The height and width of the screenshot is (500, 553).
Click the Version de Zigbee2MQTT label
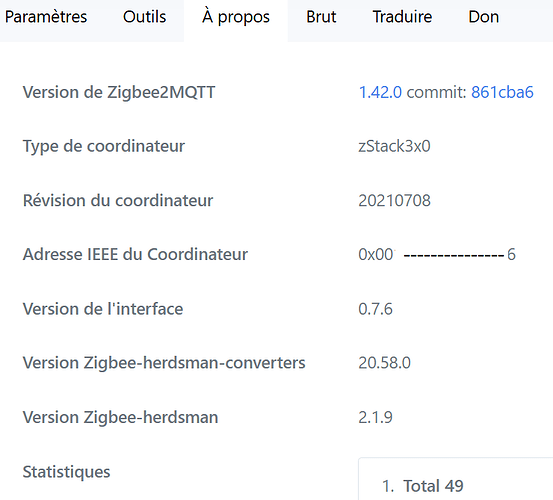[x=119, y=92]
